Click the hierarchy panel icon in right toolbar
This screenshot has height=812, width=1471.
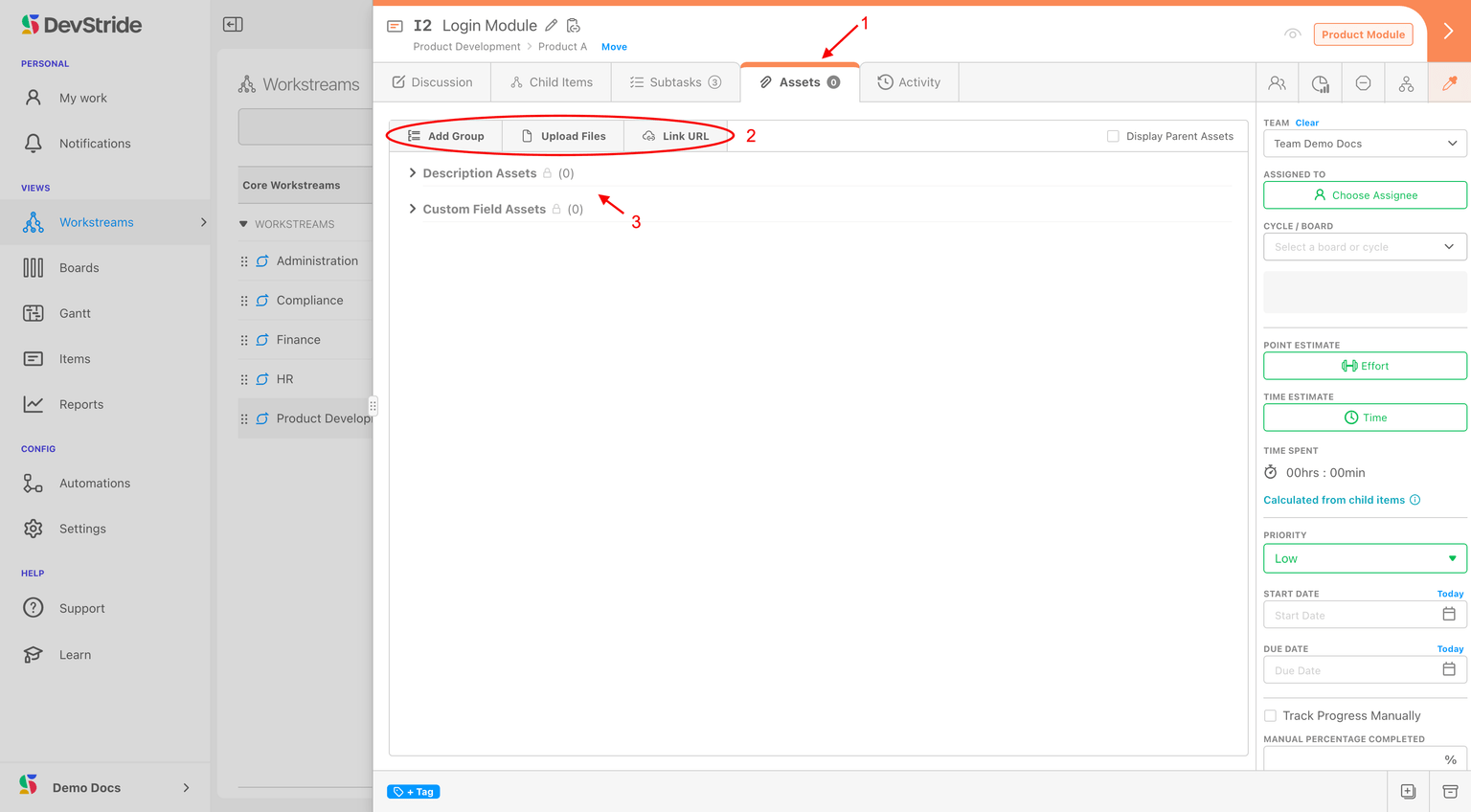coord(1406,83)
